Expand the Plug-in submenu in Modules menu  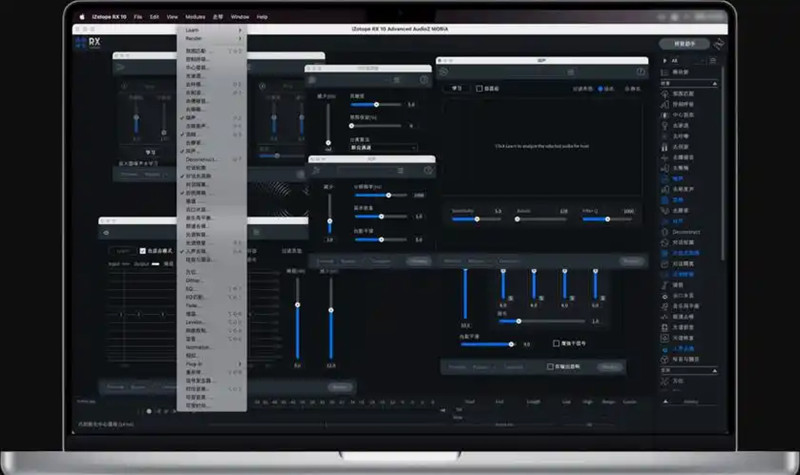(x=212, y=364)
